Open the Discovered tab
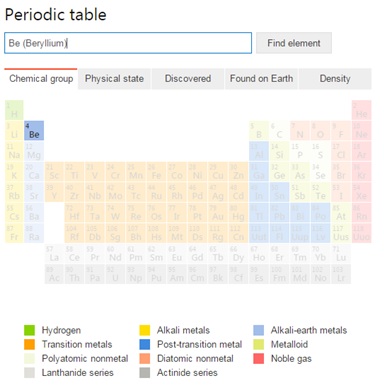Image resolution: width=384 pixels, height=390 pixels. point(188,79)
